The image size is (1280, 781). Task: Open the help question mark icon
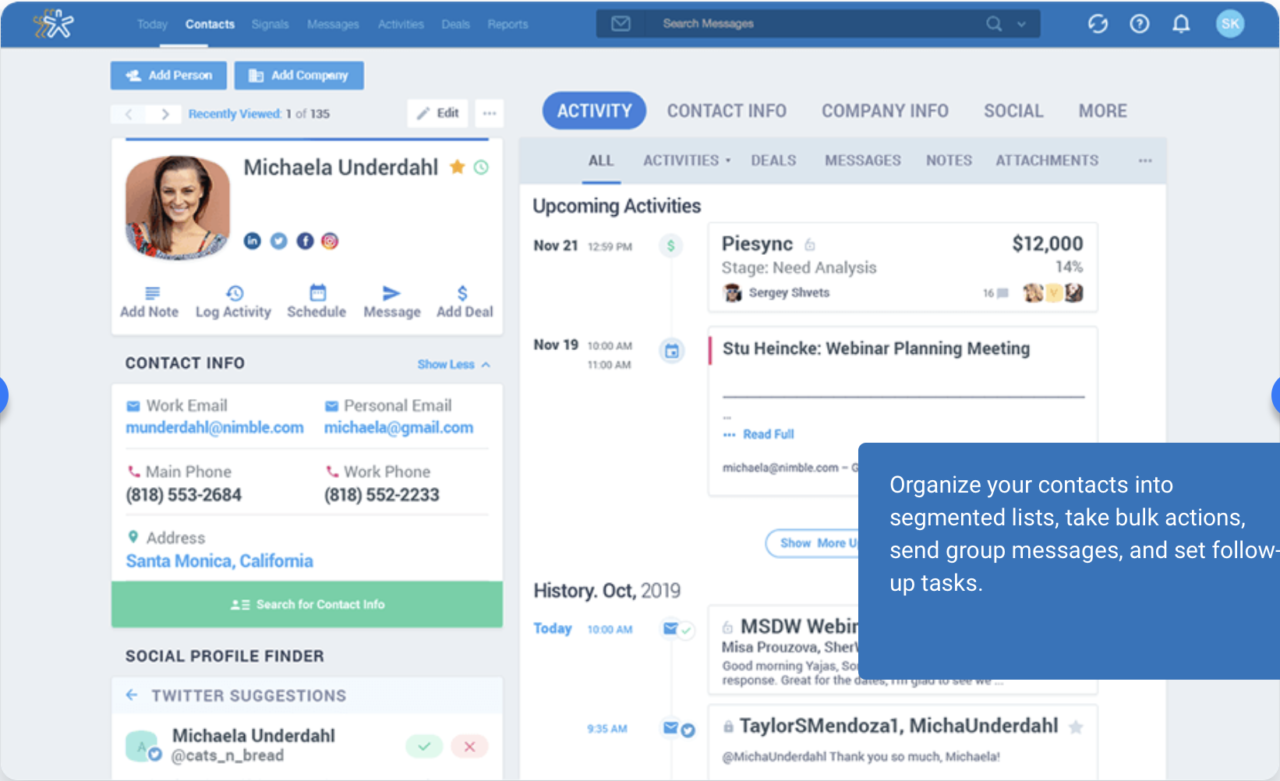click(1139, 24)
